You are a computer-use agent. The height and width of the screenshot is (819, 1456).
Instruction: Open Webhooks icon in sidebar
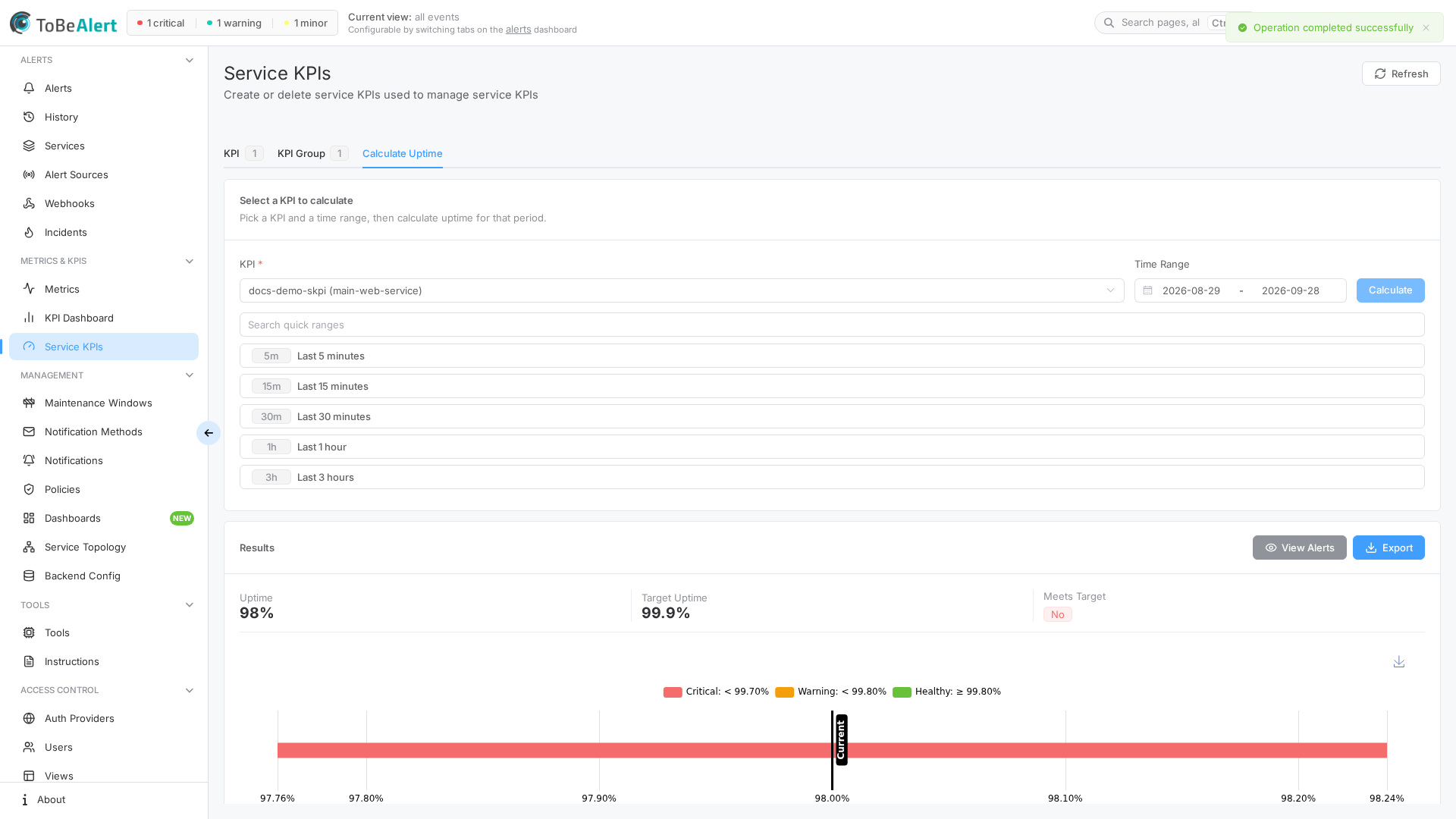point(29,203)
